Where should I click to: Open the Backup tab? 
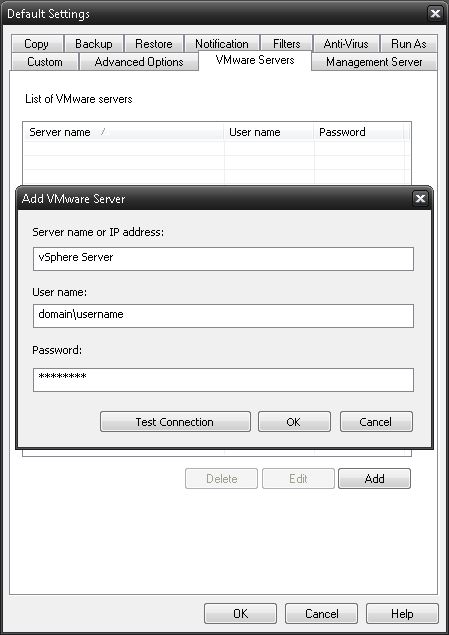click(94, 44)
